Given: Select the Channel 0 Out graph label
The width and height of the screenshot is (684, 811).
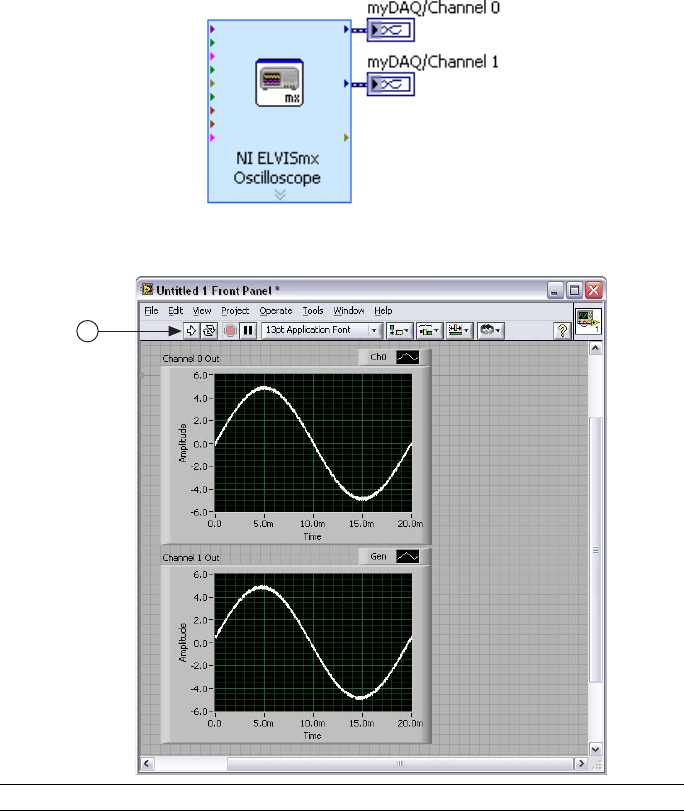Looking at the screenshot, I should pyautogui.click(x=191, y=358).
